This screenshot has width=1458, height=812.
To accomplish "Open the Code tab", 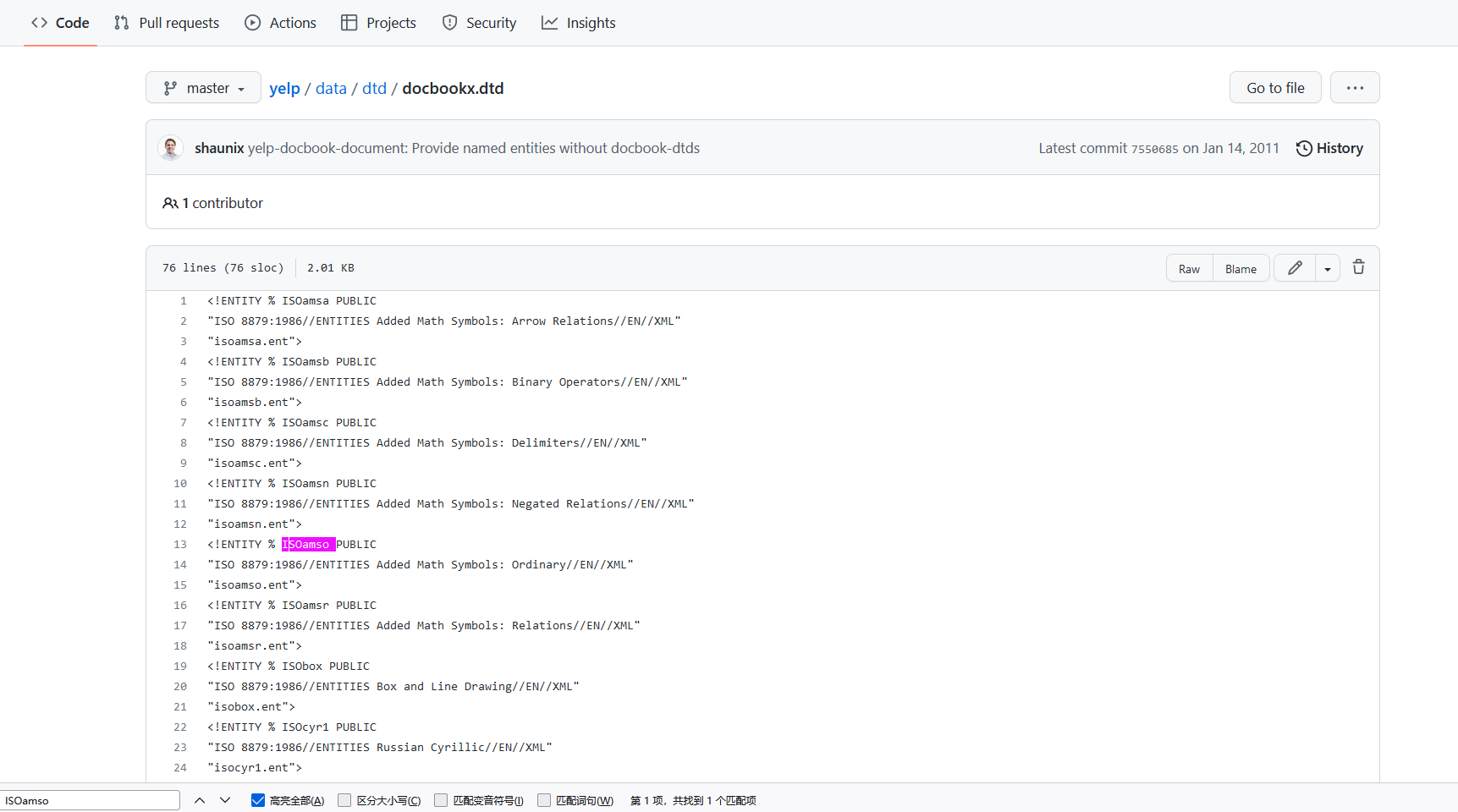I will (x=60, y=23).
